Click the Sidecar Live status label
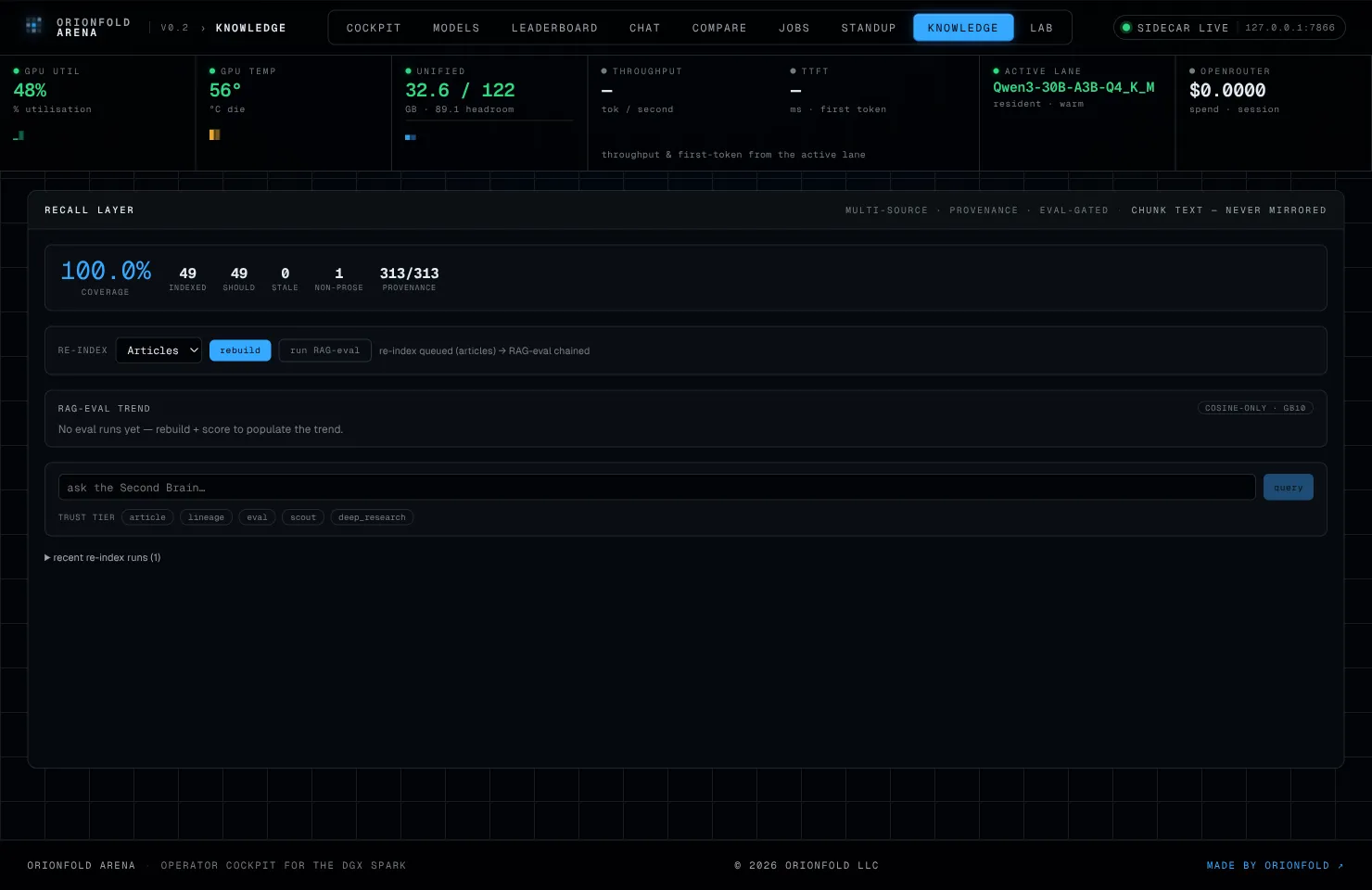 [1183, 28]
